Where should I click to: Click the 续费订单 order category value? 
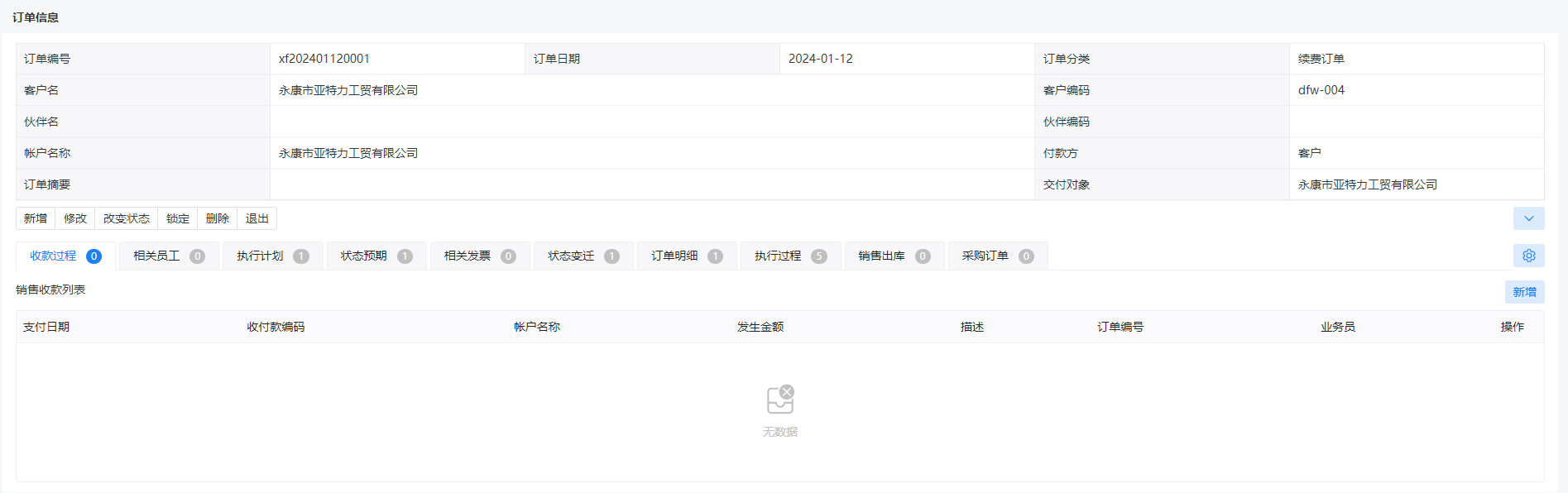click(1321, 59)
